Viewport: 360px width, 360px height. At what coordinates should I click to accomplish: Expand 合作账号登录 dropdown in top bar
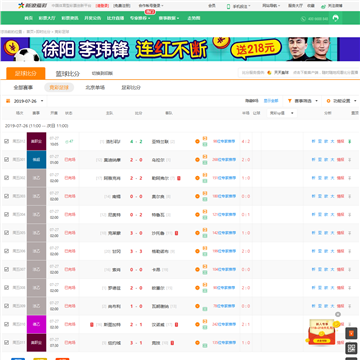click(150, 6)
